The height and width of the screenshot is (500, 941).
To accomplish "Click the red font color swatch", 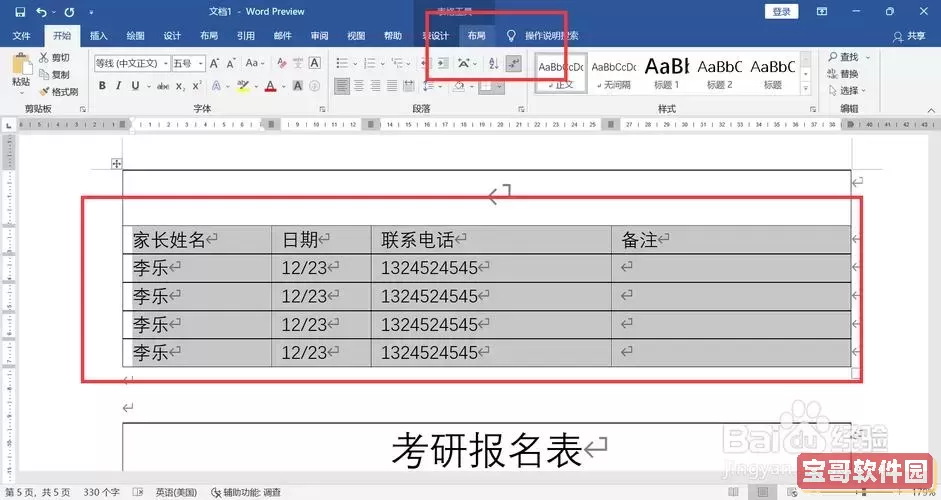I will click(270, 87).
